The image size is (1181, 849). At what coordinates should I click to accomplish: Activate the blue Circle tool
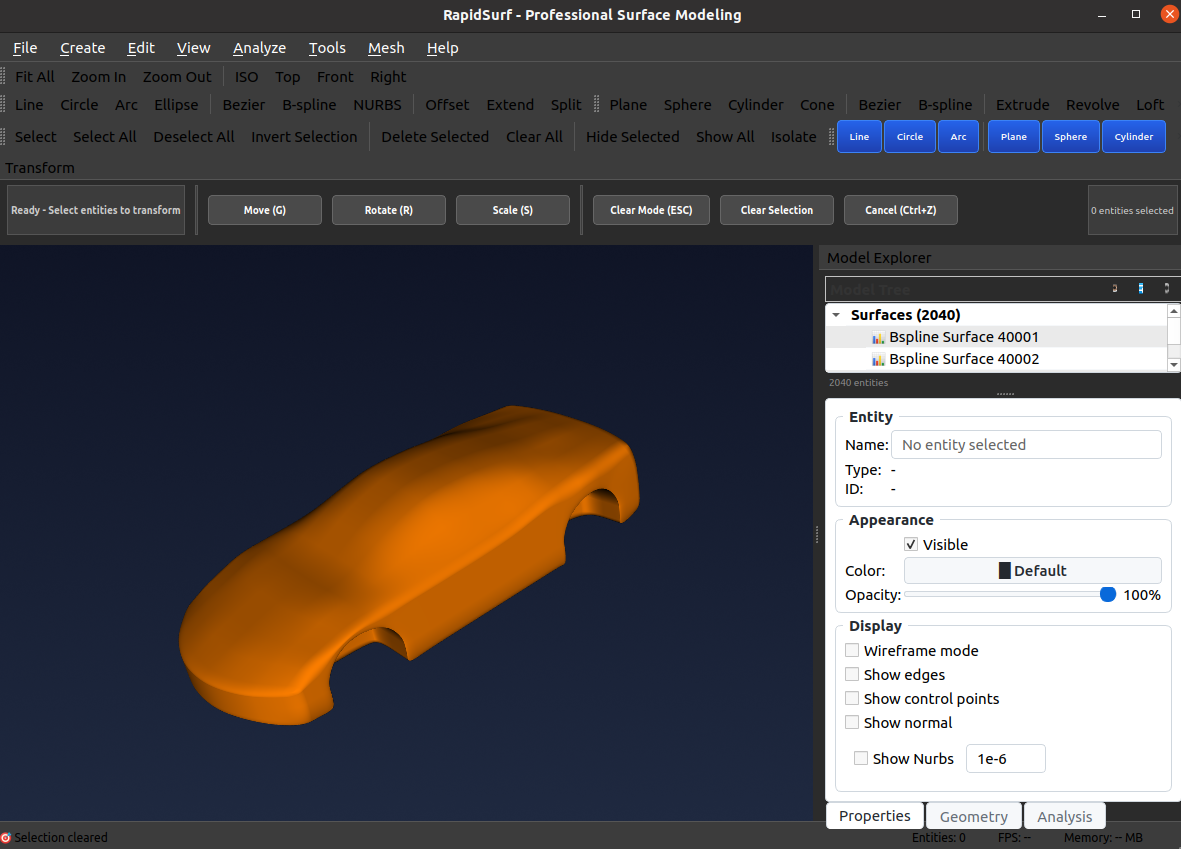(909, 137)
